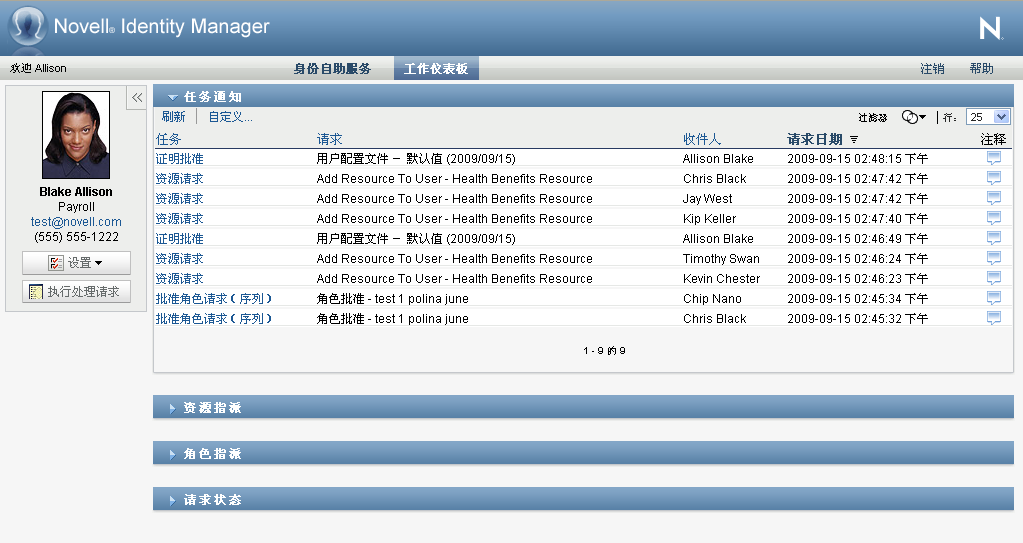
Task: Click the 过滤器 filter label
Action: click(873, 117)
